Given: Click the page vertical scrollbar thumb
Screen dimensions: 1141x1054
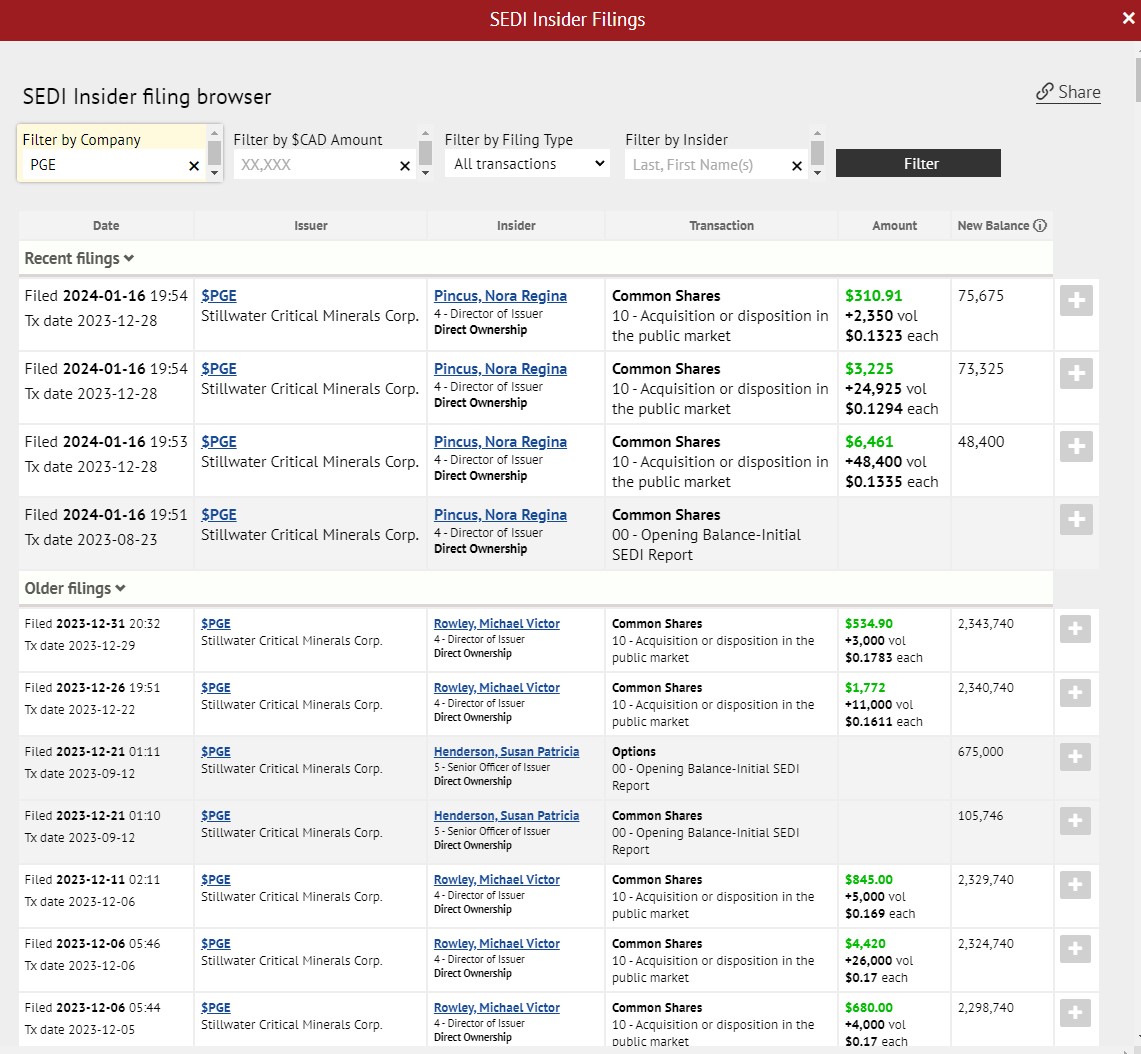Looking at the screenshot, I should [1137, 80].
